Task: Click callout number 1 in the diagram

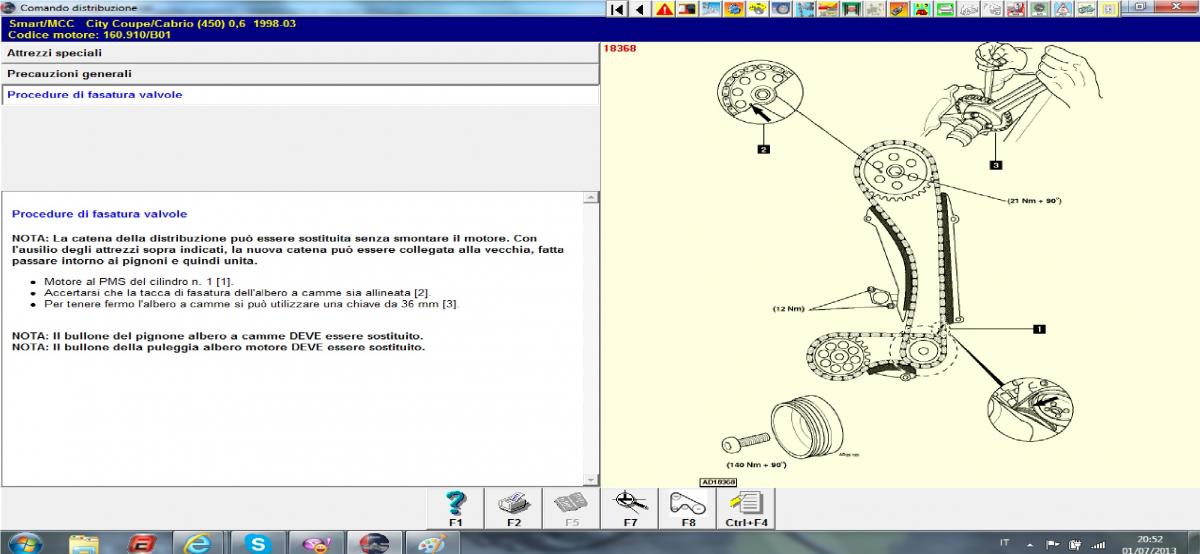Action: point(1039,327)
